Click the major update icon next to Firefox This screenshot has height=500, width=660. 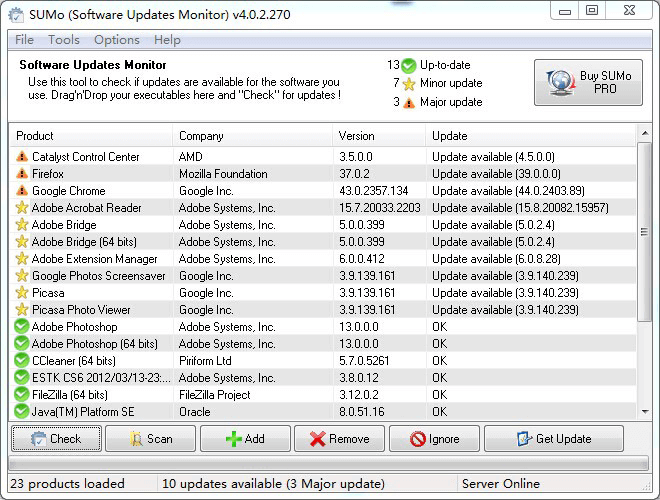pos(22,173)
